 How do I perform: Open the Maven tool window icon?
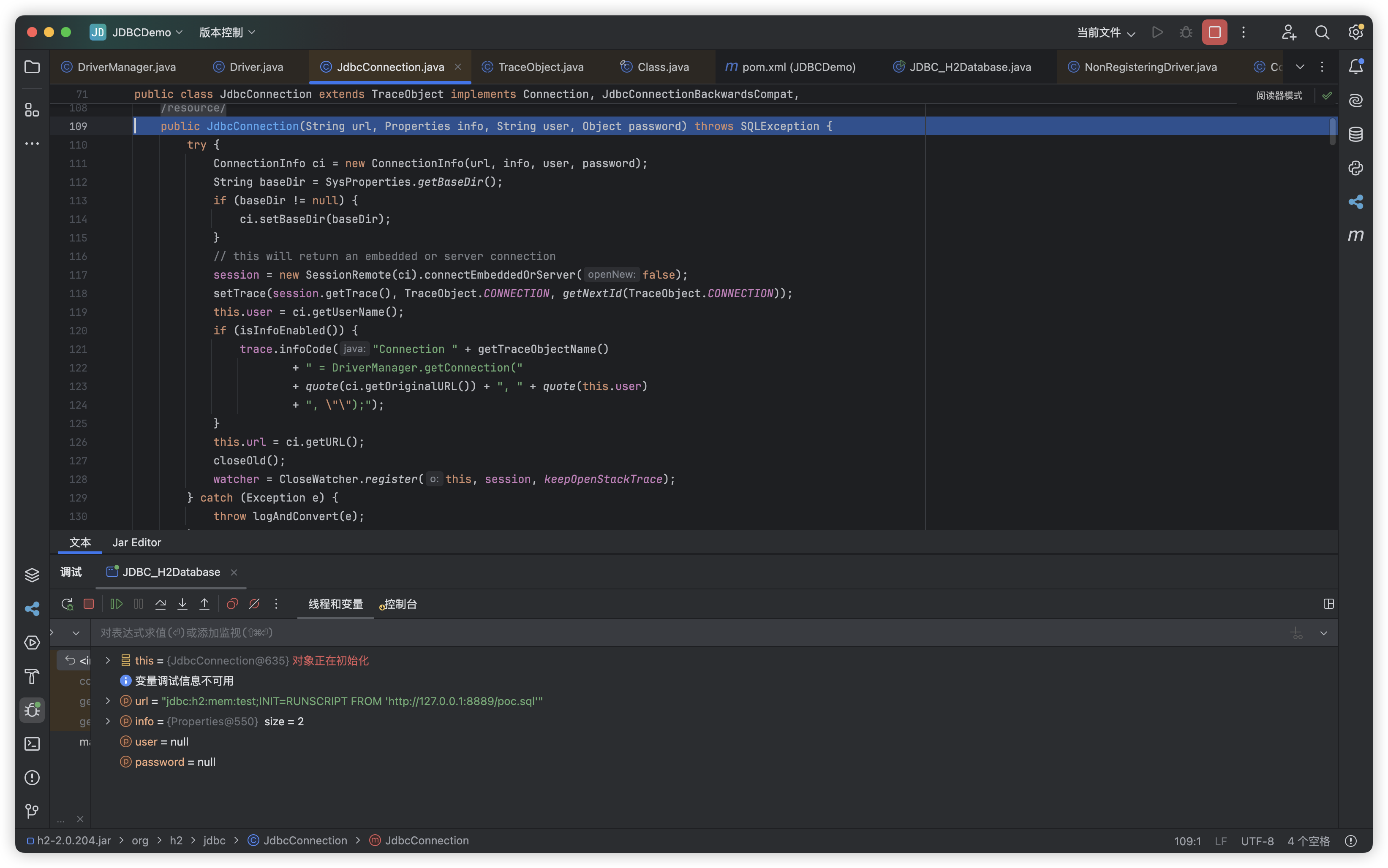1356,236
